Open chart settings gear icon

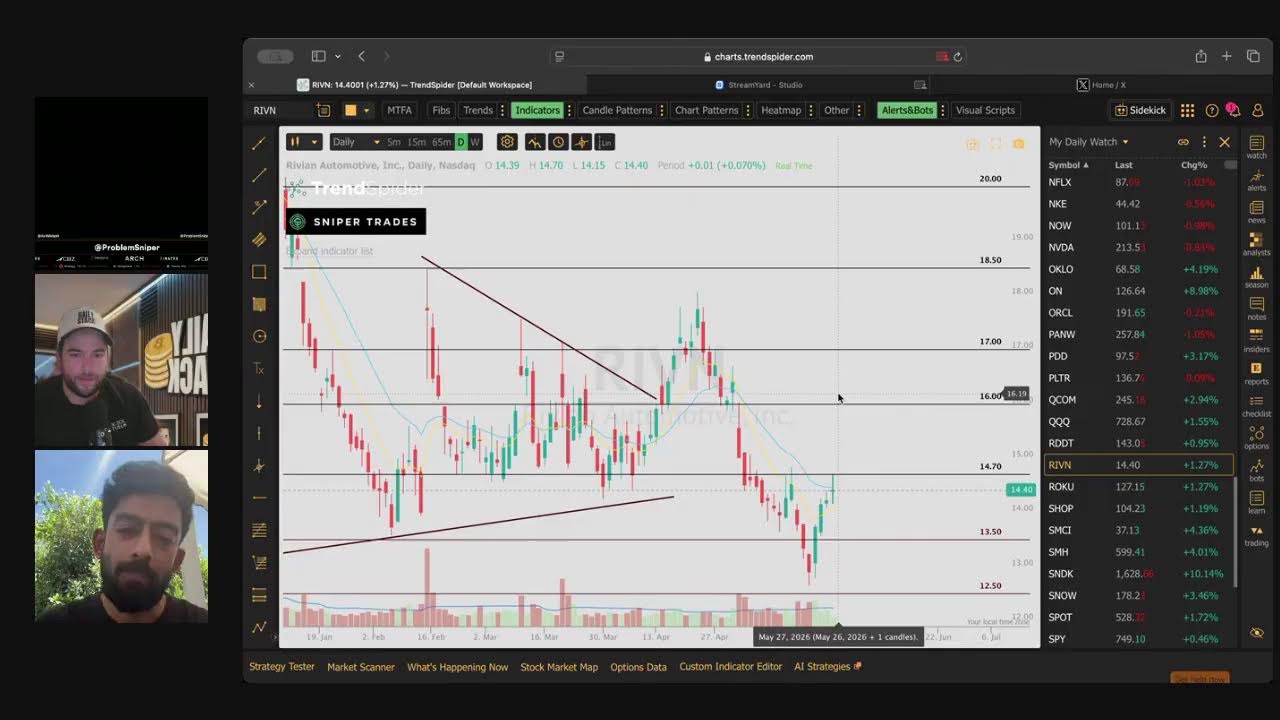[x=507, y=142]
